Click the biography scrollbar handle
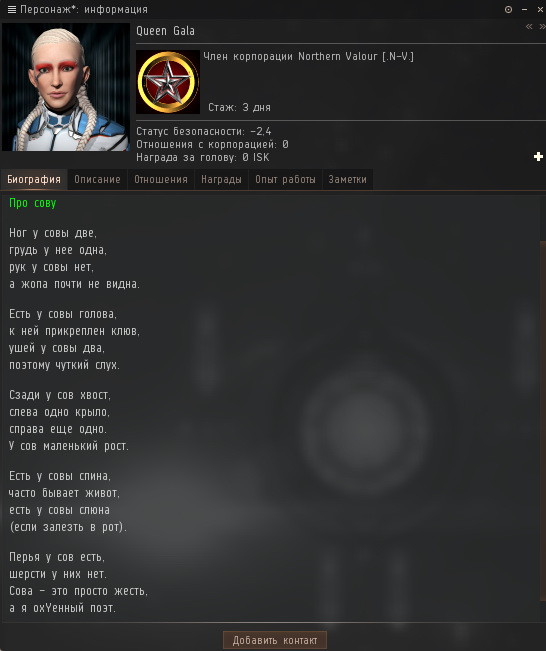 point(543,421)
